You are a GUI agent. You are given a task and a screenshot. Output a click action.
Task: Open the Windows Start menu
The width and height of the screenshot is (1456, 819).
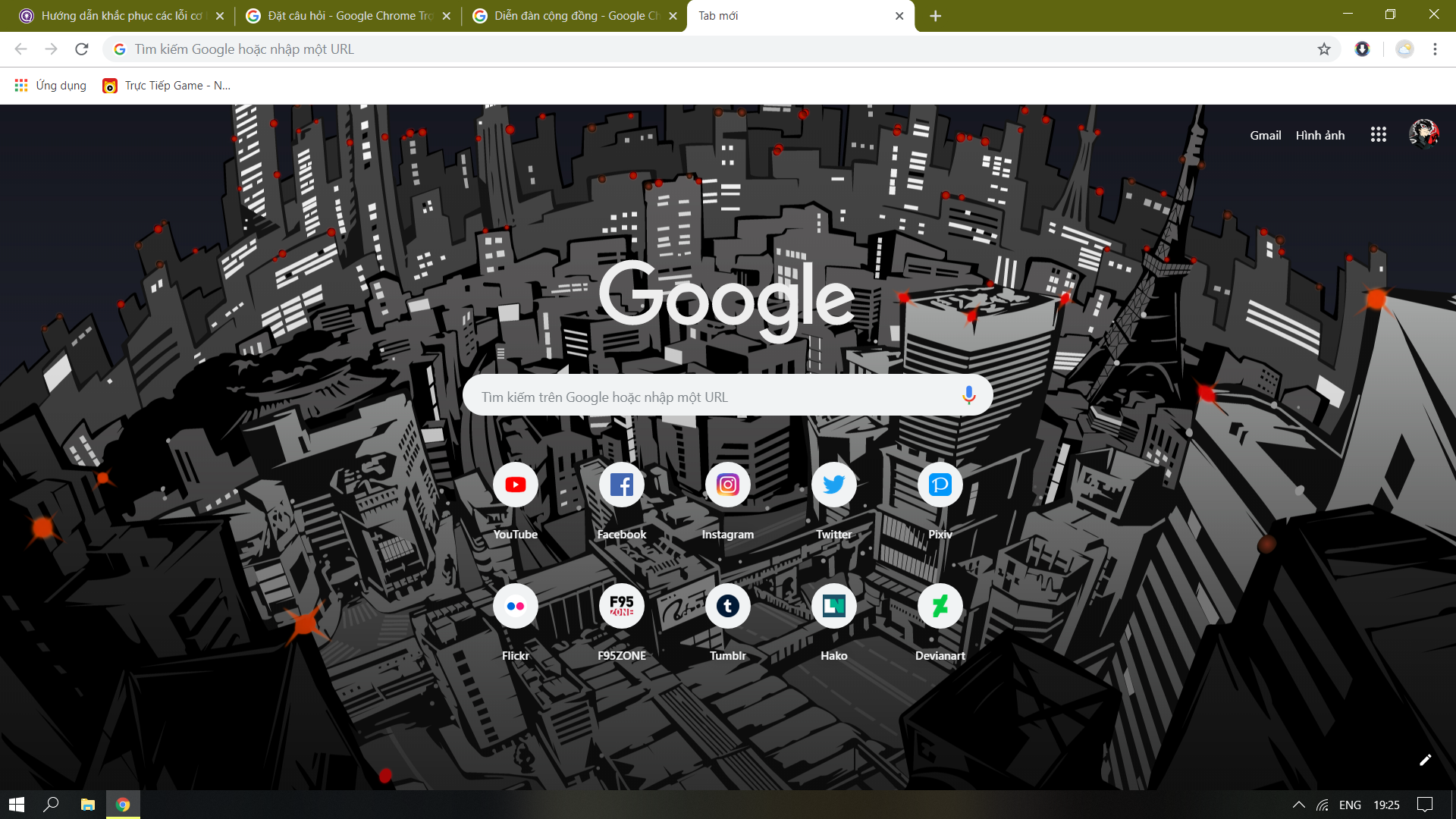click(17, 805)
